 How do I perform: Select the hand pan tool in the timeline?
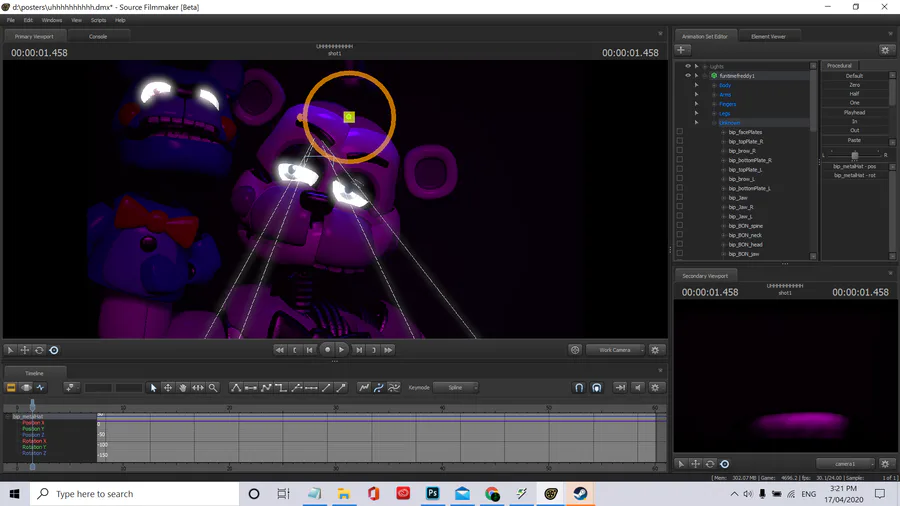(x=183, y=388)
